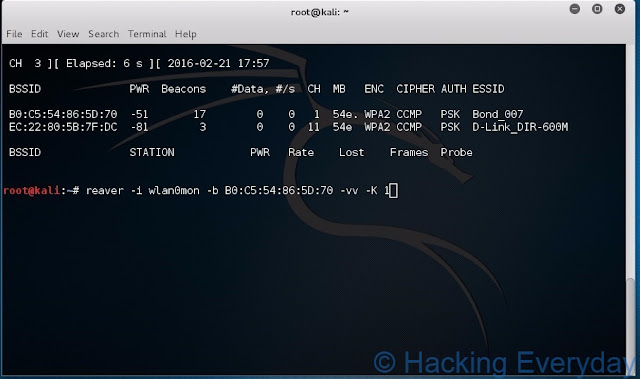640x379 pixels.
Task: Open the Help menu
Action: [186, 34]
